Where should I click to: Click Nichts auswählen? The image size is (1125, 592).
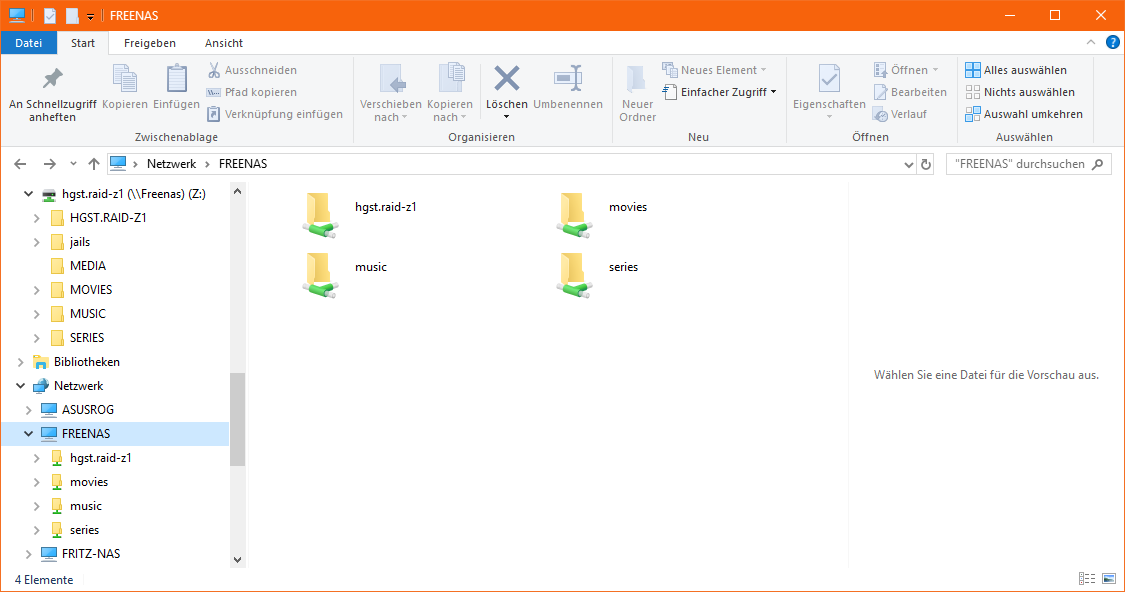pyautogui.click(x=1020, y=92)
